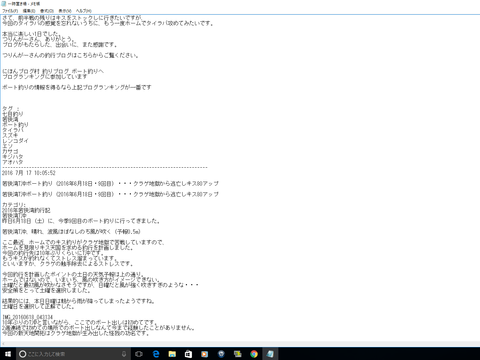Click the taskbar icon left of Chrome
The image size is (480, 360).
pos(237,354)
